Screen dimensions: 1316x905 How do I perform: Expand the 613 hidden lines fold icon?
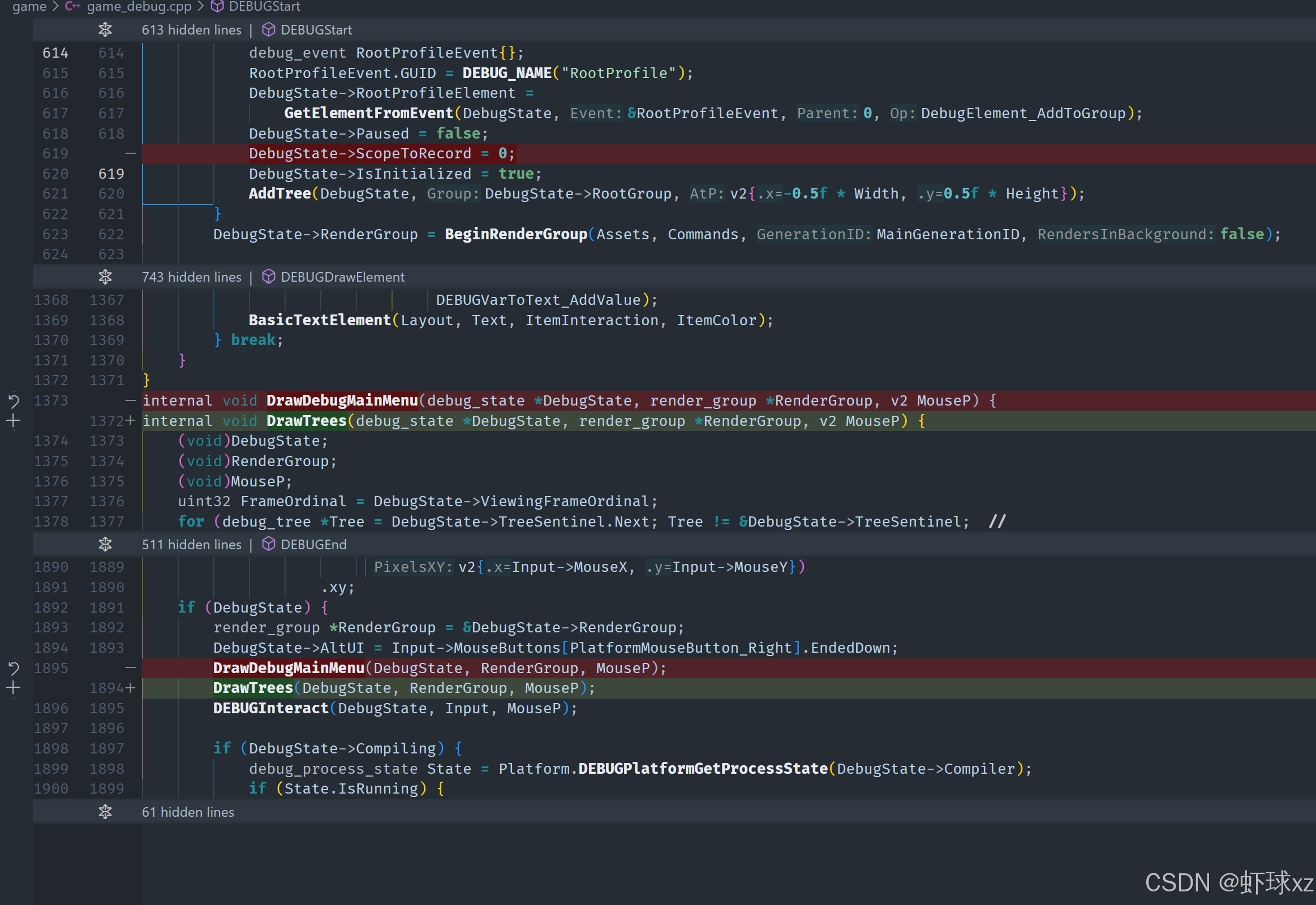click(105, 29)
